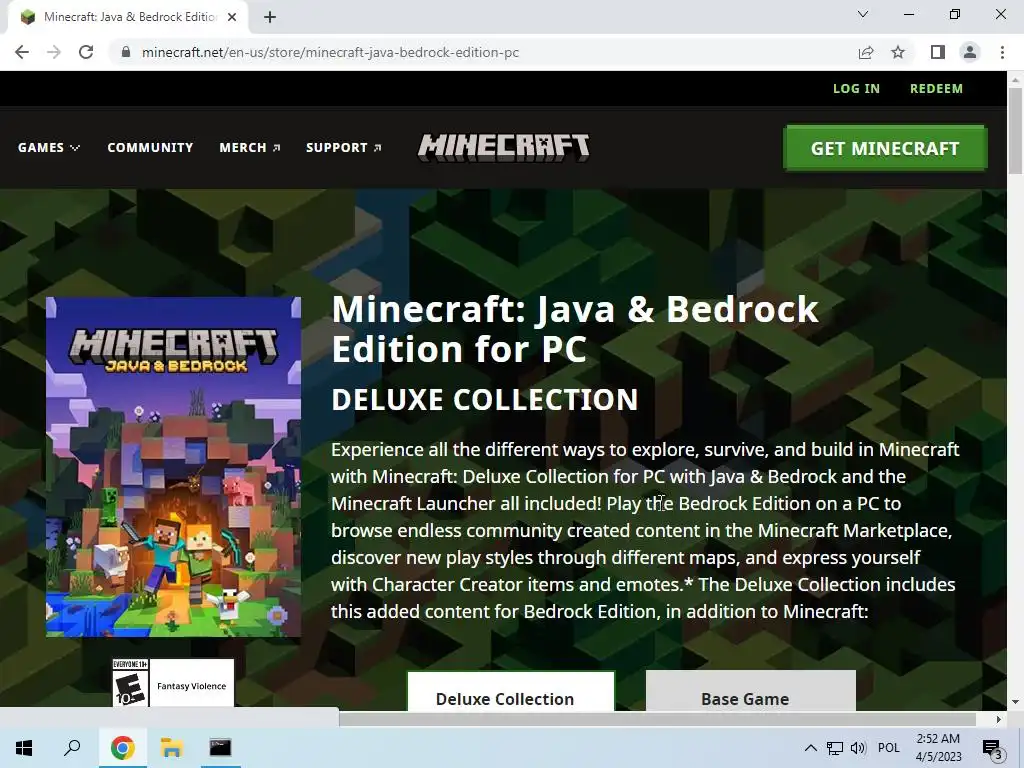The width and height of the screenshot is (1024, 768).
Task: Open the Windows Start menu
Action: click(24, 748)
